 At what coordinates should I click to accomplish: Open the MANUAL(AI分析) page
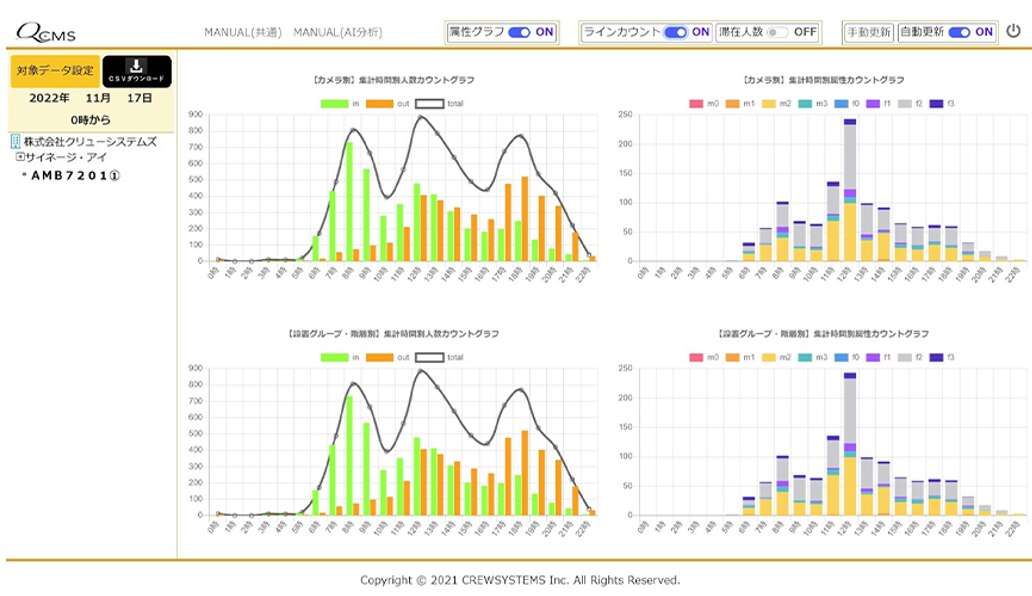337,32
